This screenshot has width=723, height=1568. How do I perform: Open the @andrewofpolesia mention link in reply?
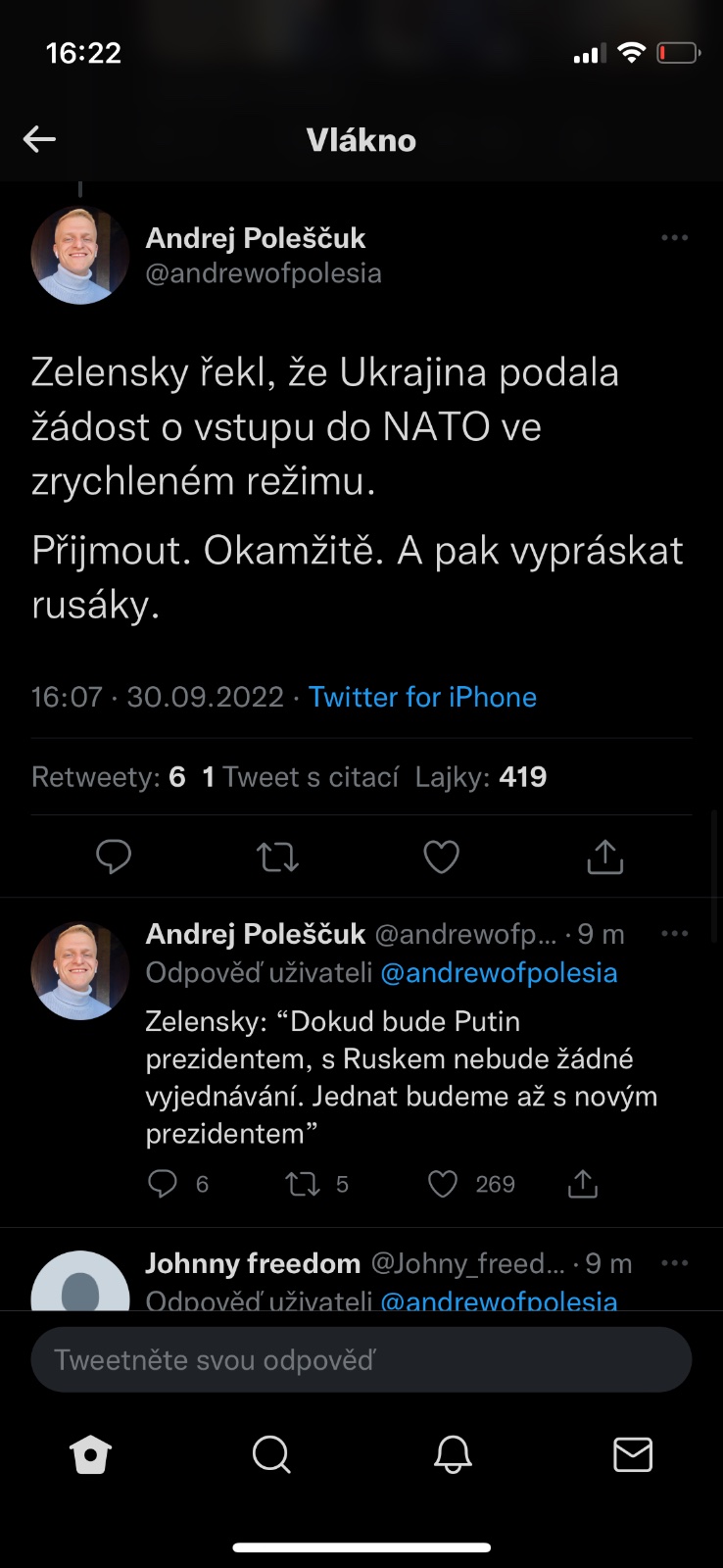pos(499,973)
